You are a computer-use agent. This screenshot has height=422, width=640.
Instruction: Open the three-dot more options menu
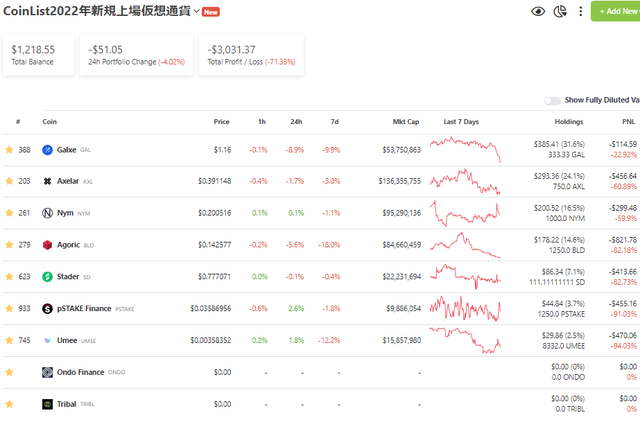click(x=580, y=11)
